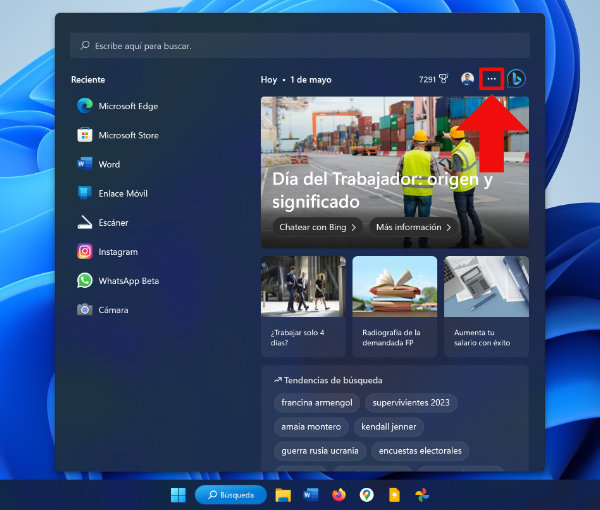Open Google Photos pinwheel taskbar icon
600x510 pixels.
tap(422, 495)
